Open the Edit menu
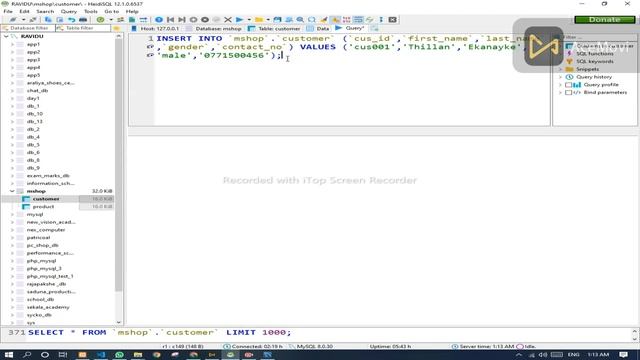 click(x=24, y=11)
